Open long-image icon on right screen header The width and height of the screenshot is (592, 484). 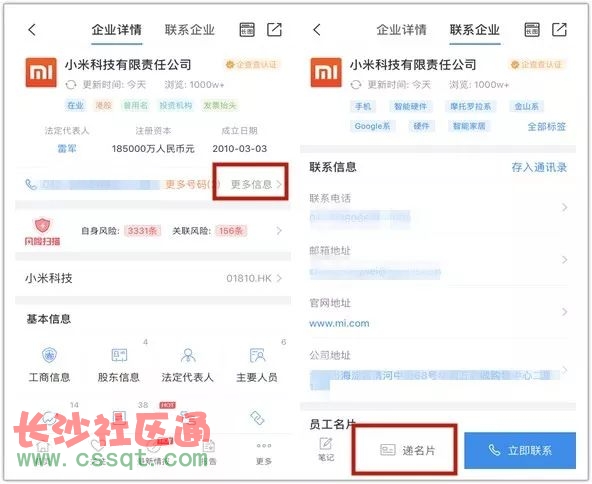click(532, 30)
